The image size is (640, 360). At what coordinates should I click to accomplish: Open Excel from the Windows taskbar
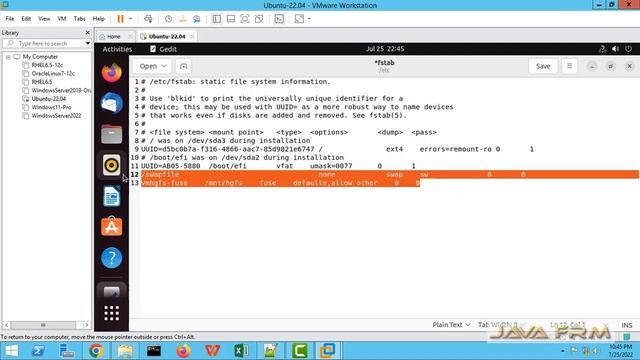tap(241, 351)
